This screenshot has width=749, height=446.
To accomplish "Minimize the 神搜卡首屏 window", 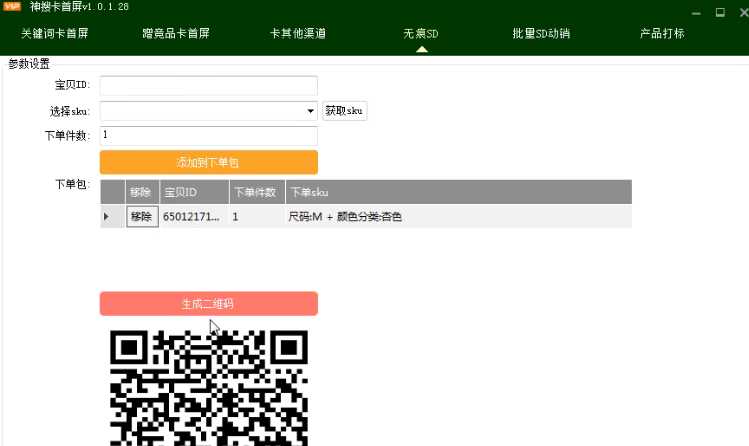I will pos(696,13).
